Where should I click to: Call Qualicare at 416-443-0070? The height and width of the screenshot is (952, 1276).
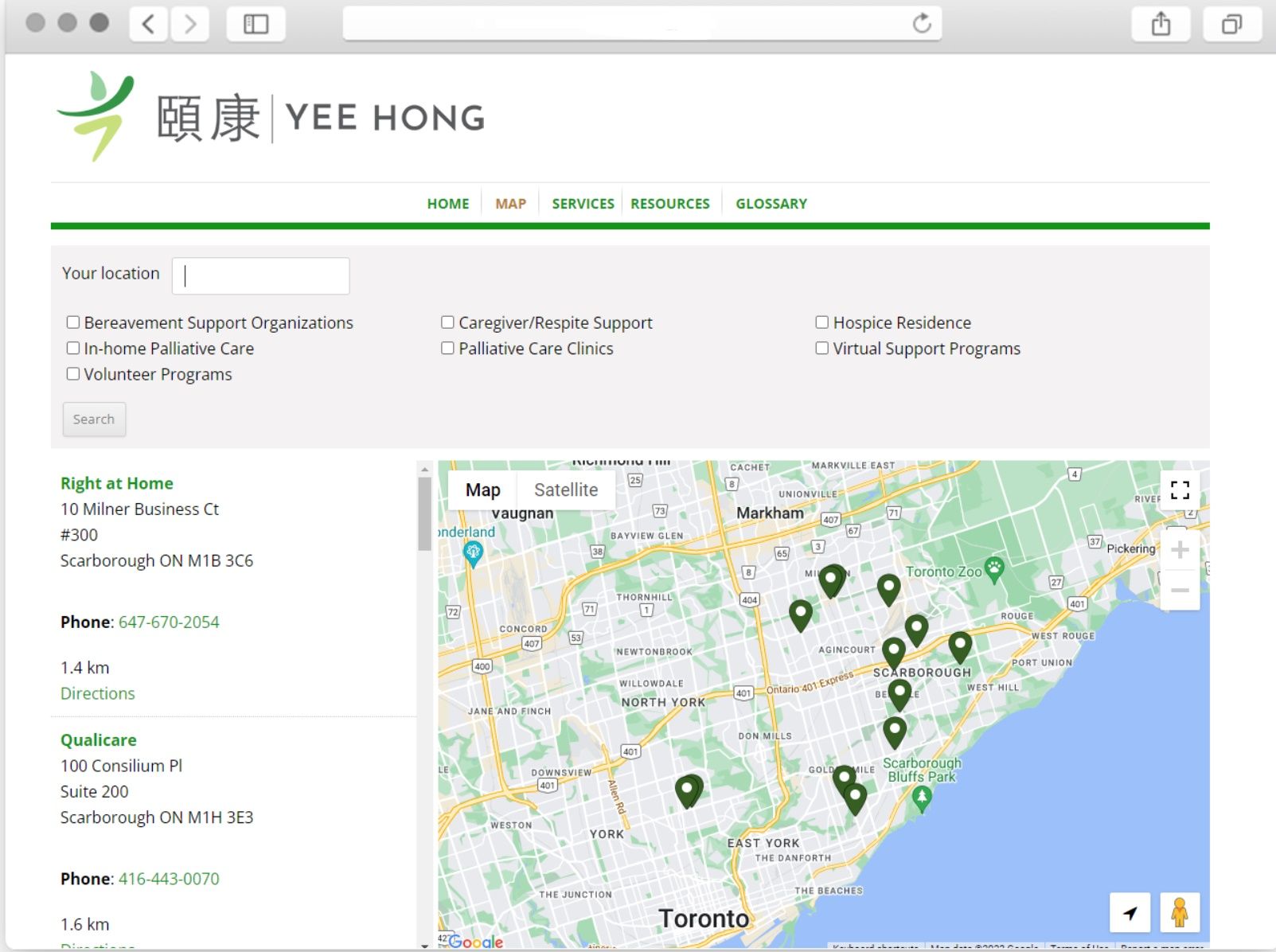(x=169, y=879)
